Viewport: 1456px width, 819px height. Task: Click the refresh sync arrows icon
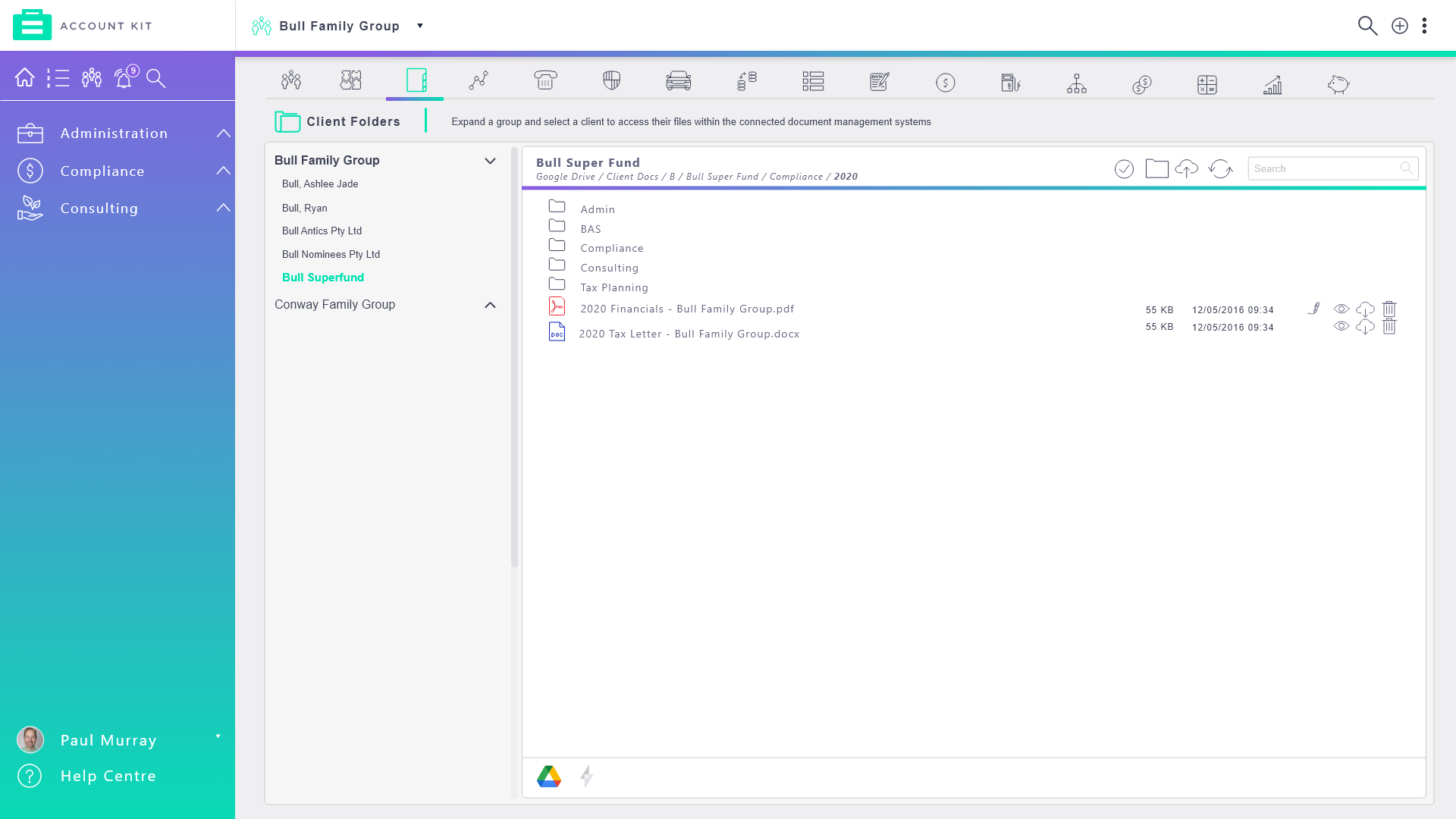point(1220,168)
